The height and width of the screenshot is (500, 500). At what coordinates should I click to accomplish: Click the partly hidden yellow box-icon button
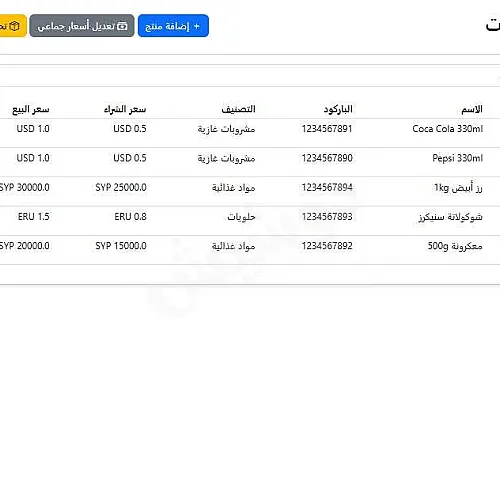pos(13,26)
